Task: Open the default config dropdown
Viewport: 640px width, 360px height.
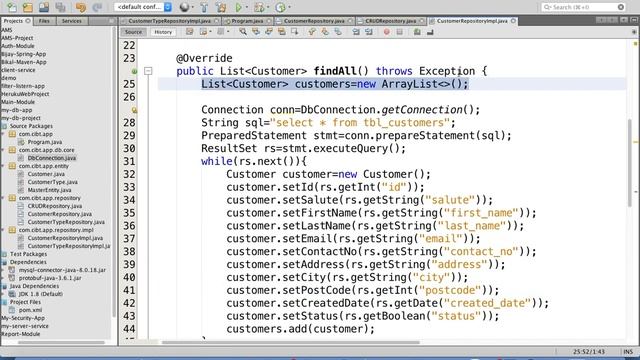Action: pos(168,7)
